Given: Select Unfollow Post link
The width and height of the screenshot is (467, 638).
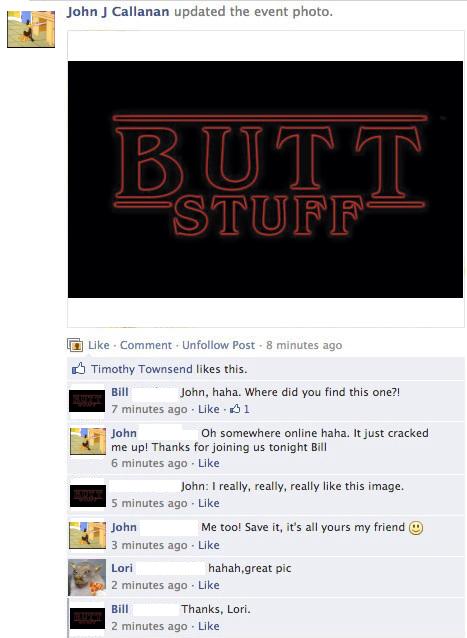Looking at the screenshot, I should pos(218,345).
